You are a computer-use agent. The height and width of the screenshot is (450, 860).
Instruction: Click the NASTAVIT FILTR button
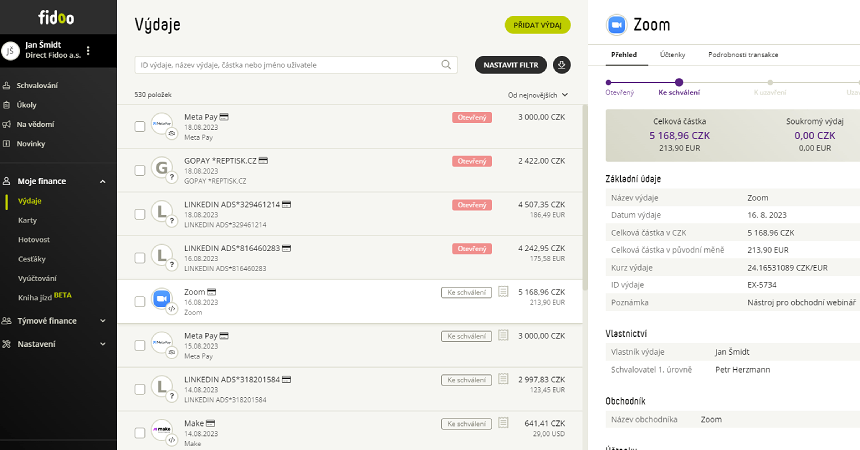tap(511, 65)
